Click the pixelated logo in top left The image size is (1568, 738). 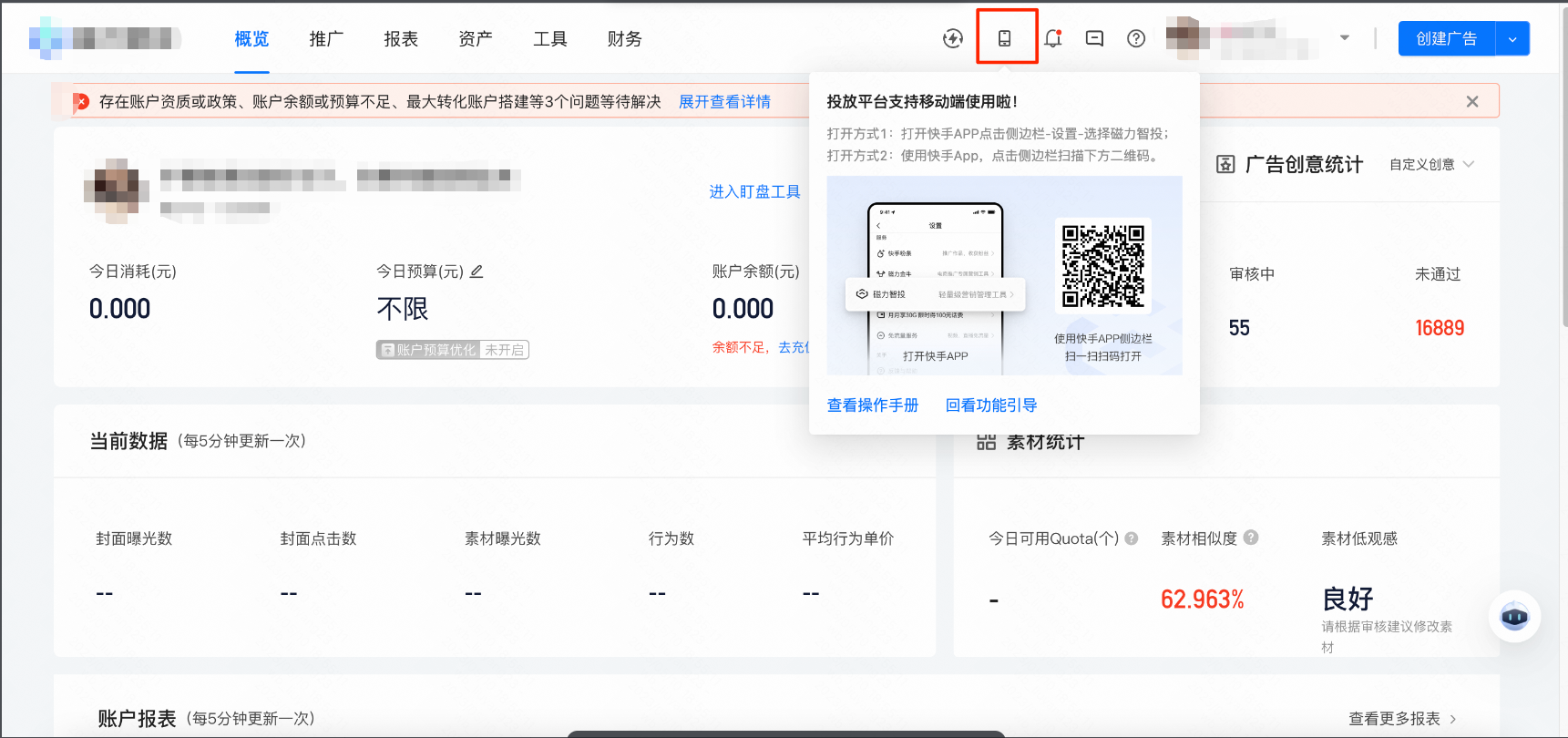click(105, 38)
